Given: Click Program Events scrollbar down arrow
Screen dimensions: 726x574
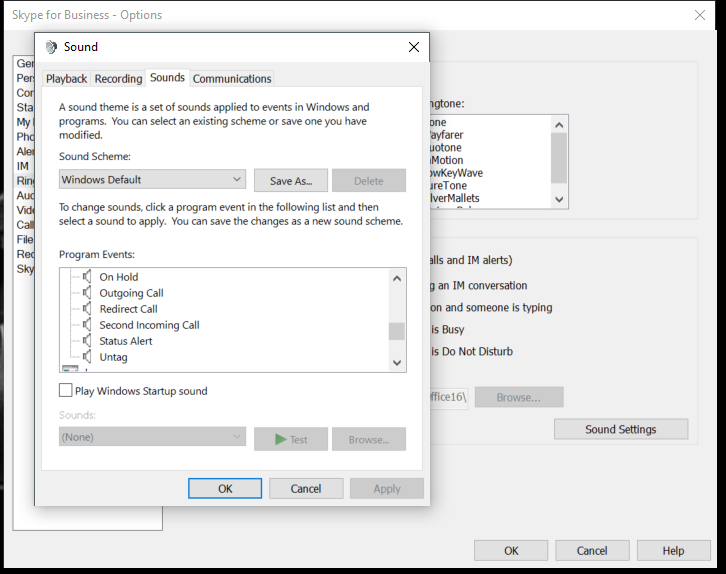Looking at the screenshot, I should (x=397, y=362).
